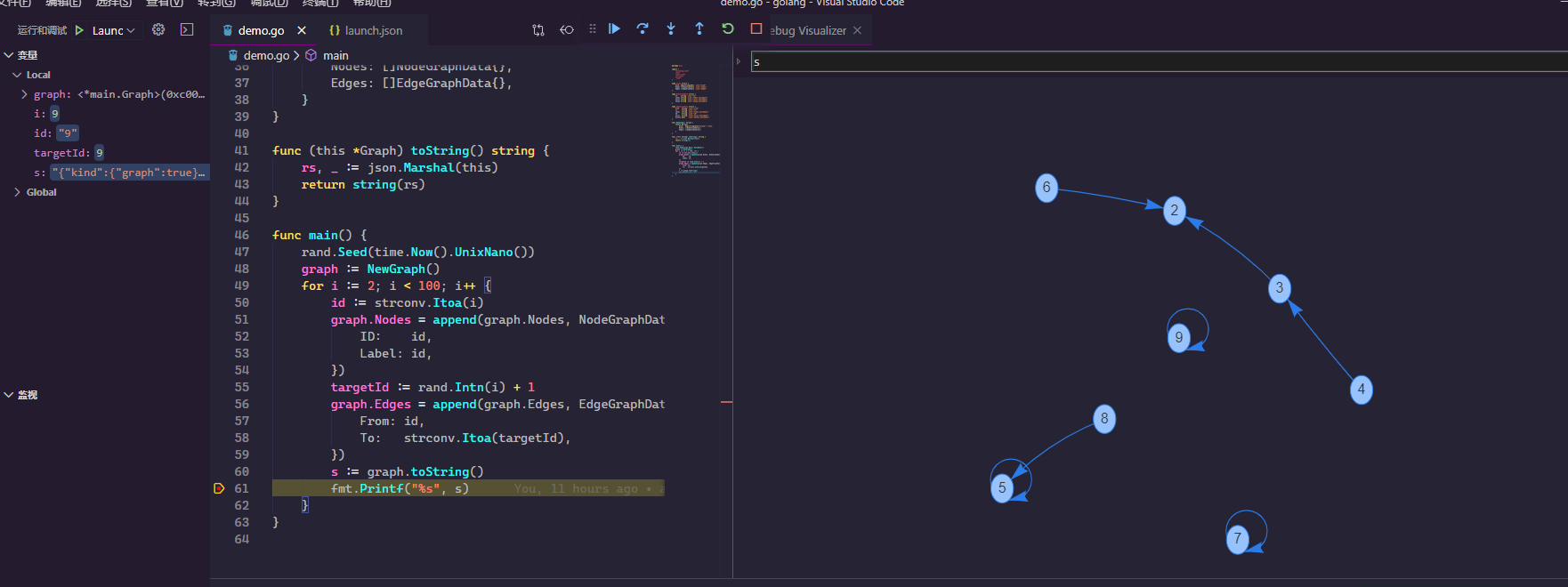Close the demo.go tab
Screen dimensions: 1568x587
(302, 30)
